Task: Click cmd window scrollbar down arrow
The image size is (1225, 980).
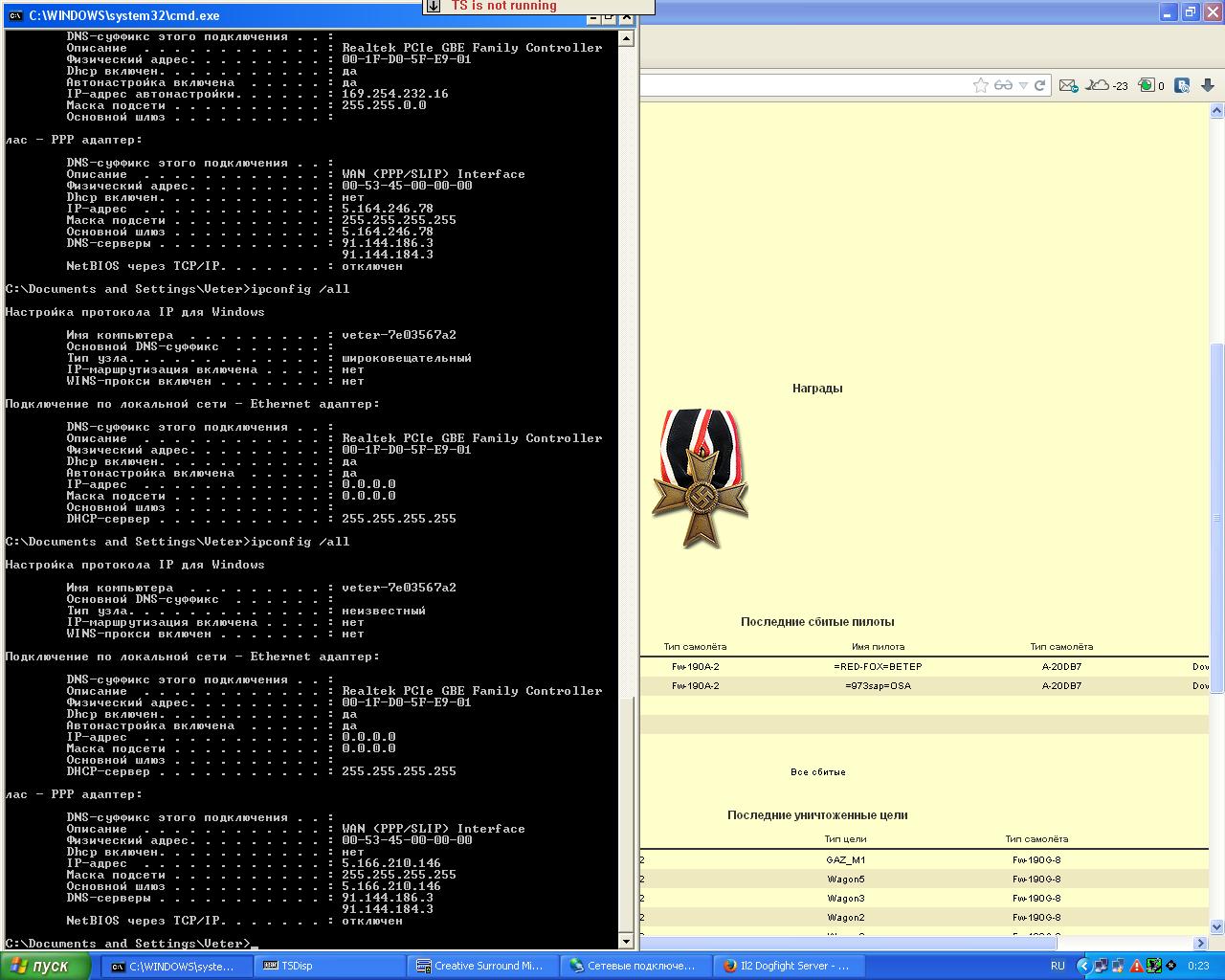Action: pos(626,942)
